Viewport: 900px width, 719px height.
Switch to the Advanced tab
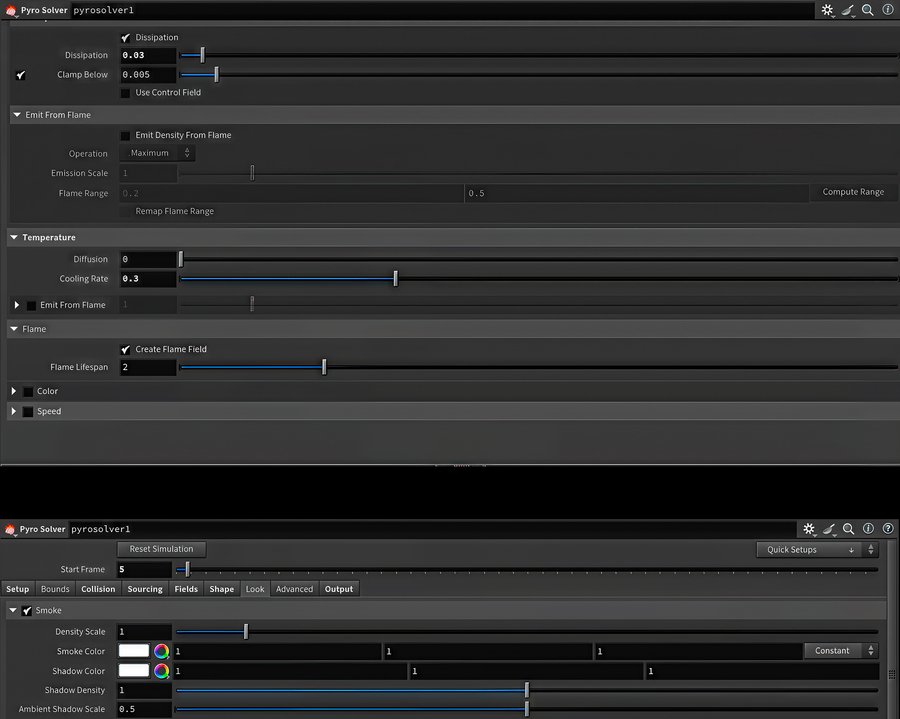[x=294, y=589]
